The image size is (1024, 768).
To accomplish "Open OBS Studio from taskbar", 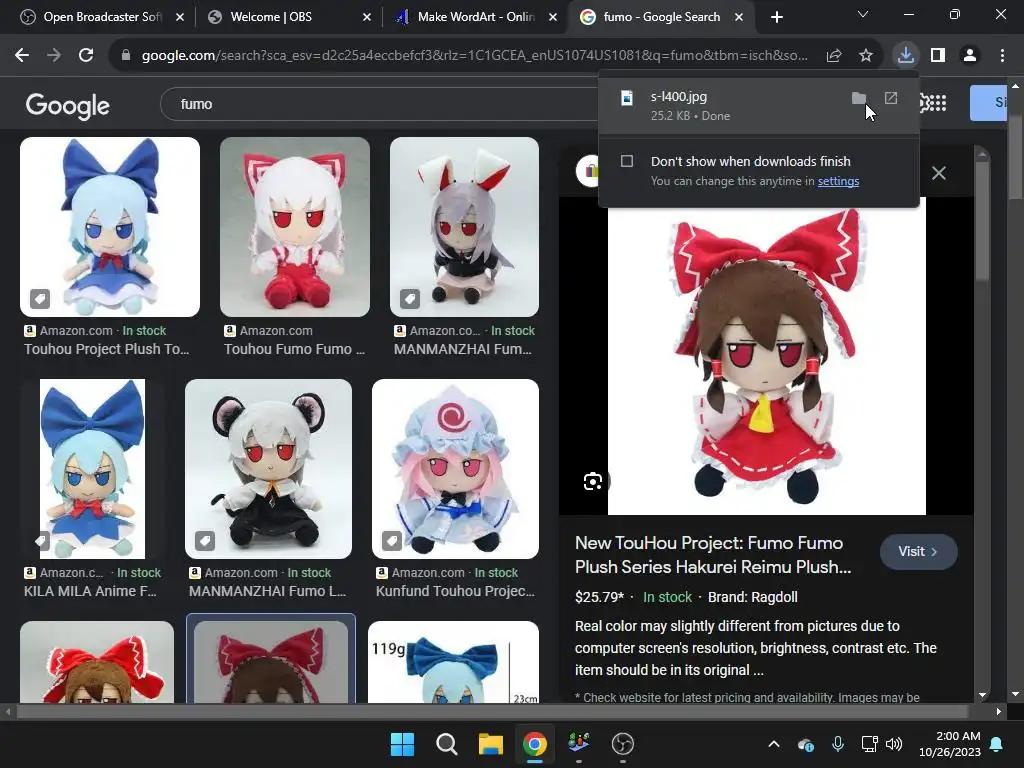I will [622, 744].
